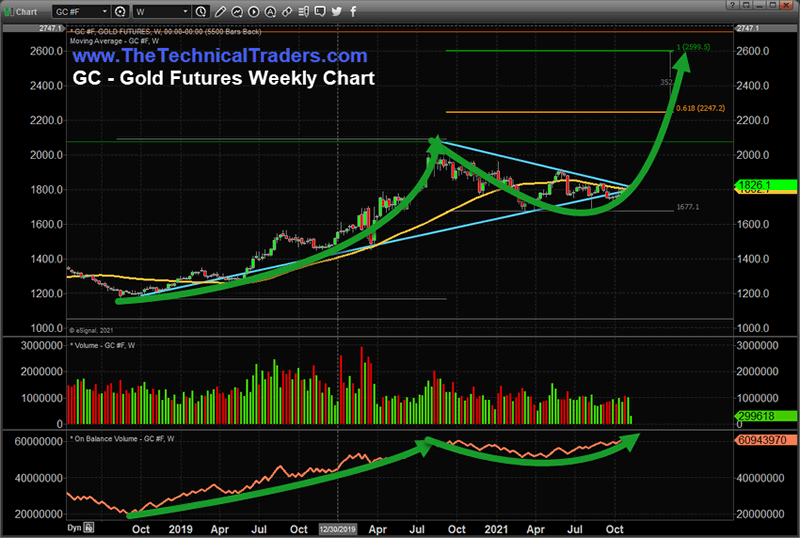This screenshot has width=800, height=538.
Task: Share chart via Facebook icon
Action: (353, 11)
